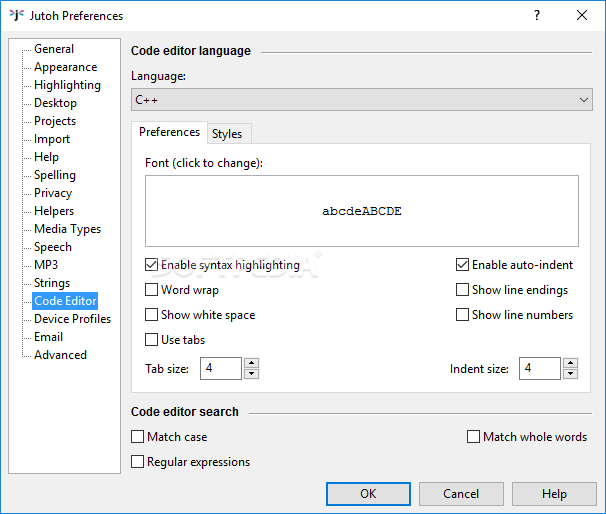The height and width of the screenshot is (514, 606).
Task: Decrease Tab size with down arrow
Action: pyautogui.click(x=251, y=374)
